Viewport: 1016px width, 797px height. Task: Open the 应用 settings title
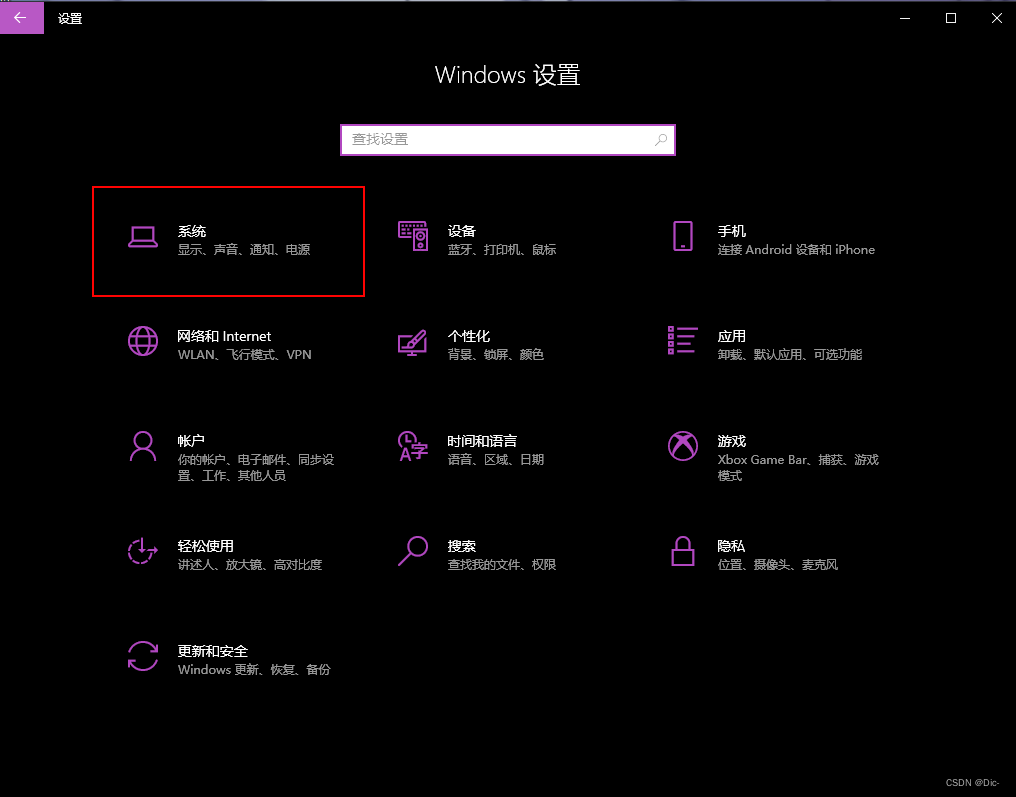pyautogui.click(x=732, y=336)
